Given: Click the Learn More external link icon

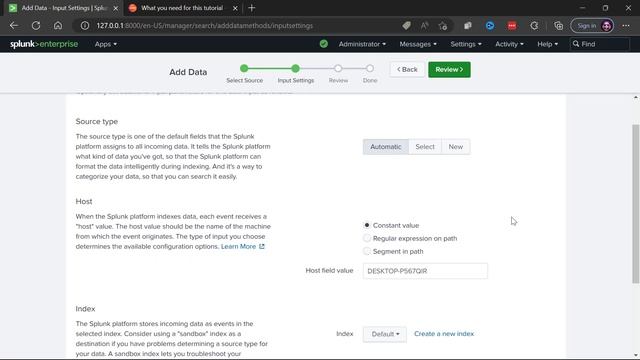Looking at the screenshot, I should 262,247.
